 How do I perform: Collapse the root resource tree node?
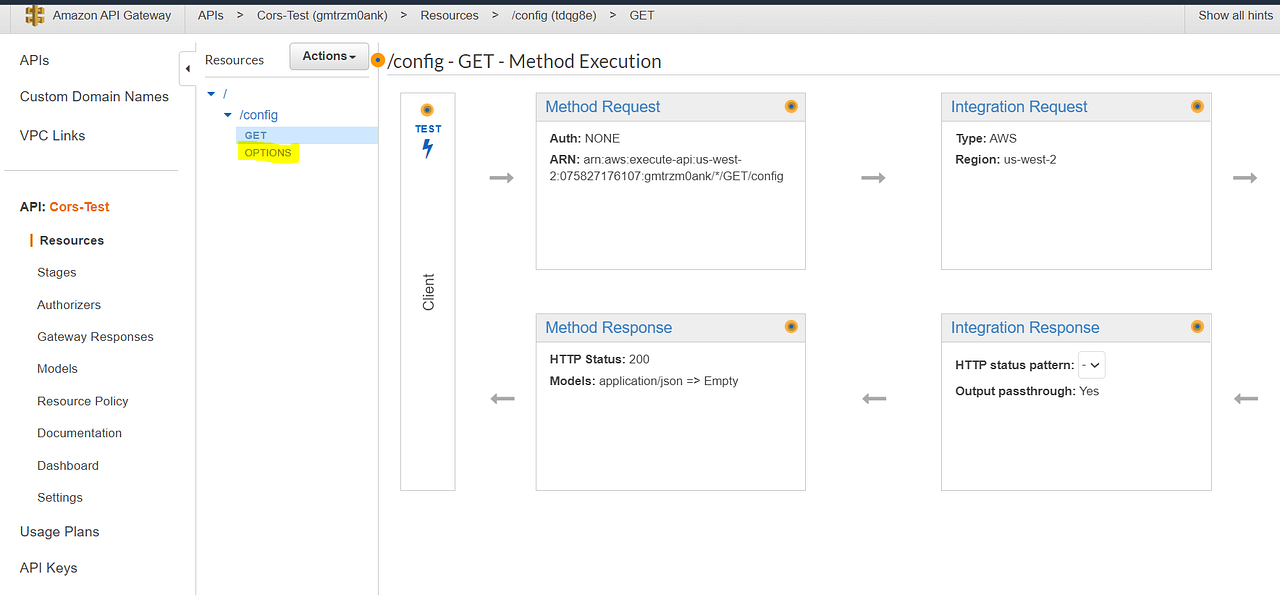pos(211,94)
